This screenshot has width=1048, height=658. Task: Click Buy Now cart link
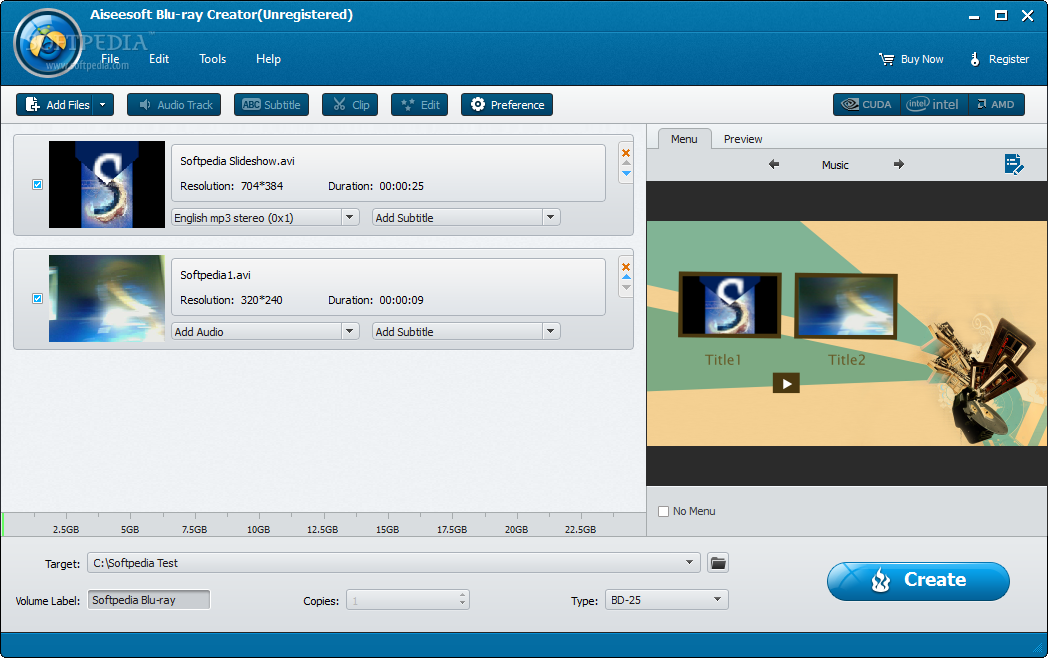pos(911,59)
